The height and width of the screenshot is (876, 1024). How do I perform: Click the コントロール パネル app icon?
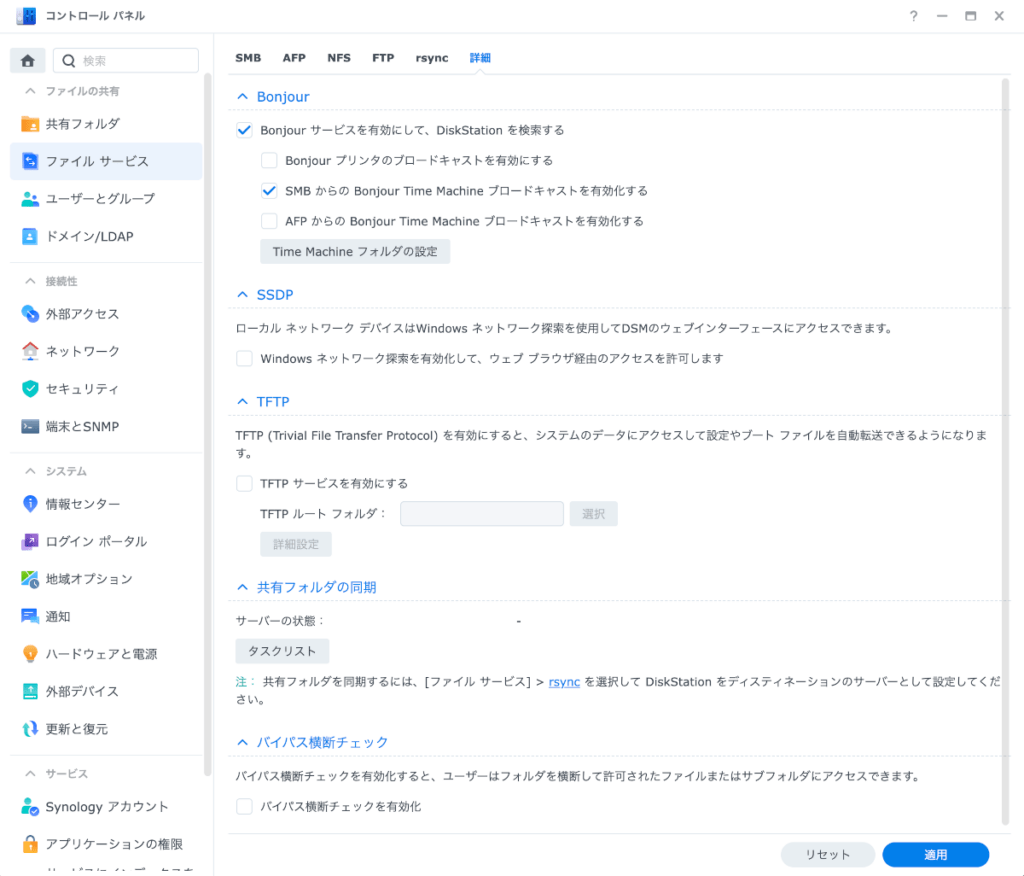click(26, 16)
